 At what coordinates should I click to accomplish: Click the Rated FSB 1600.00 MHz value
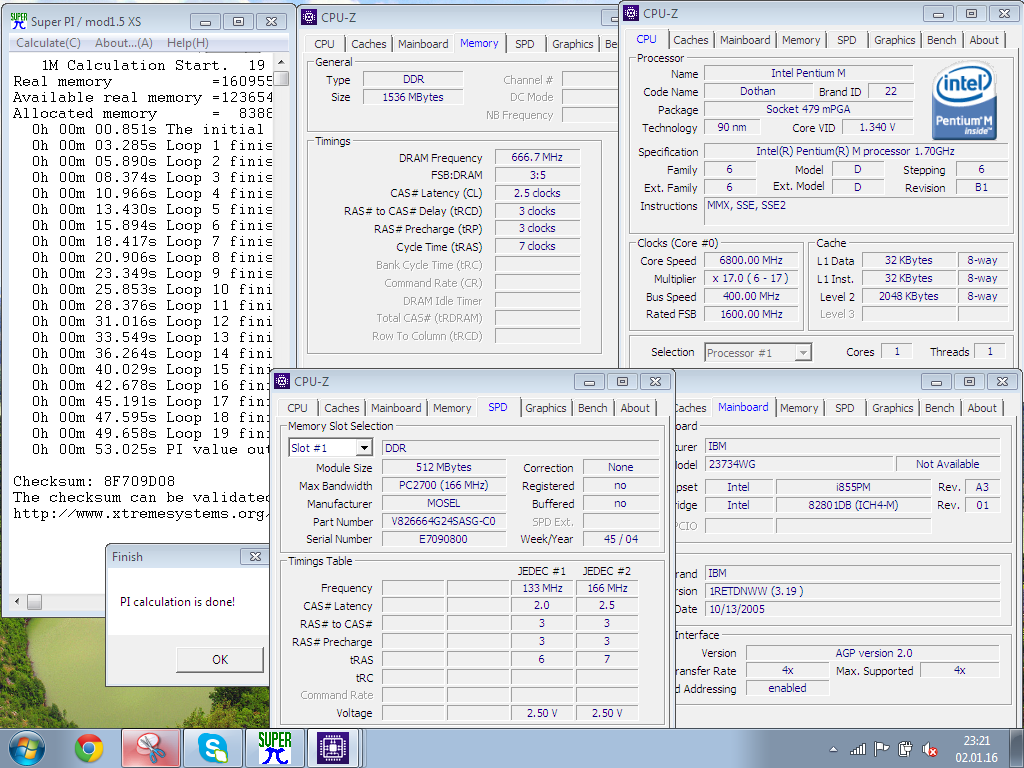tap(751, 314)
